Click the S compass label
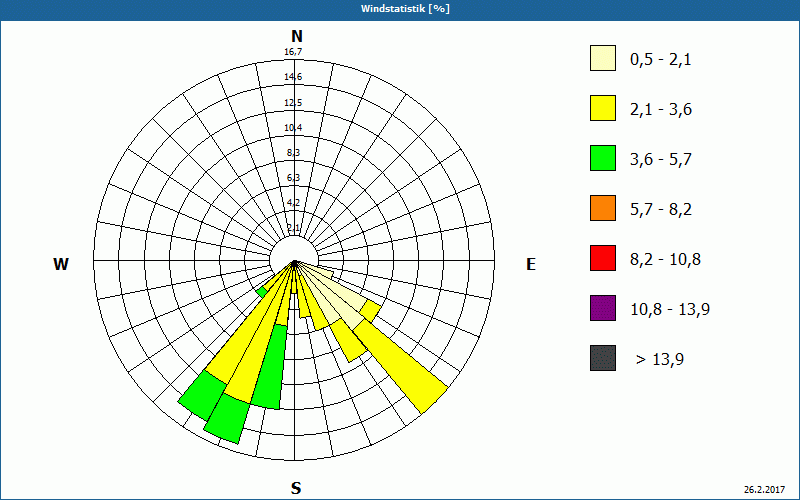The width and height of the screenshot is (800, 500). (296, 488)
